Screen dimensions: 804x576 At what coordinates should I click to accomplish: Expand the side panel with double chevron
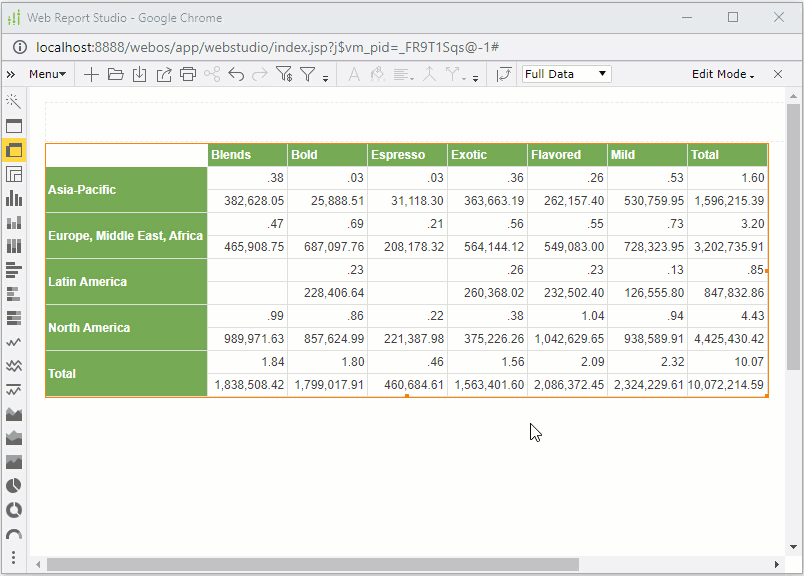[11, 74]
